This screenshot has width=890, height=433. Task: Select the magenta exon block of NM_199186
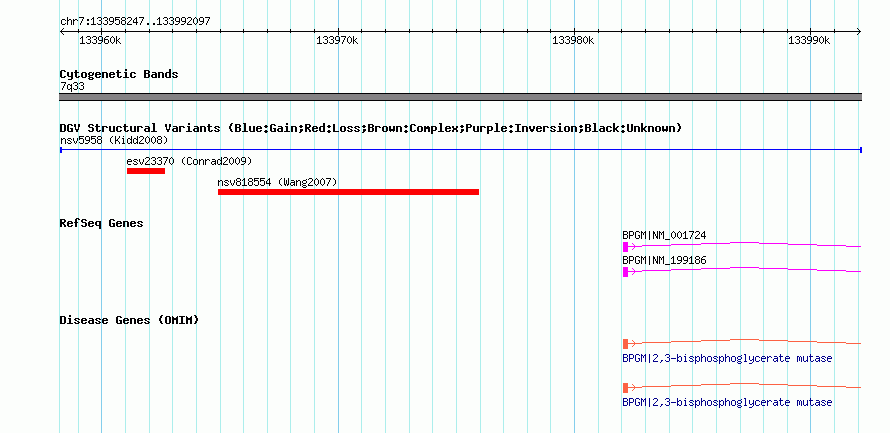tap(625, 272)
